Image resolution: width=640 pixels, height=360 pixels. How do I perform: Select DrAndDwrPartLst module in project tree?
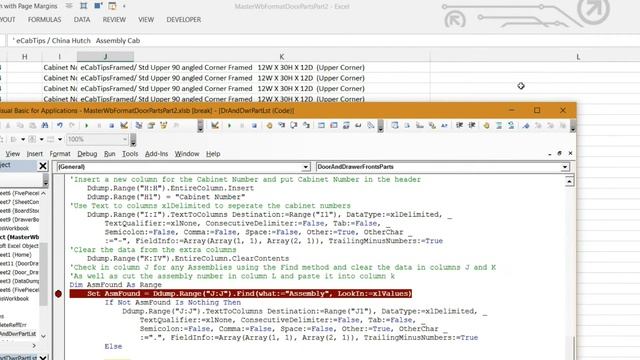point(18,334)
